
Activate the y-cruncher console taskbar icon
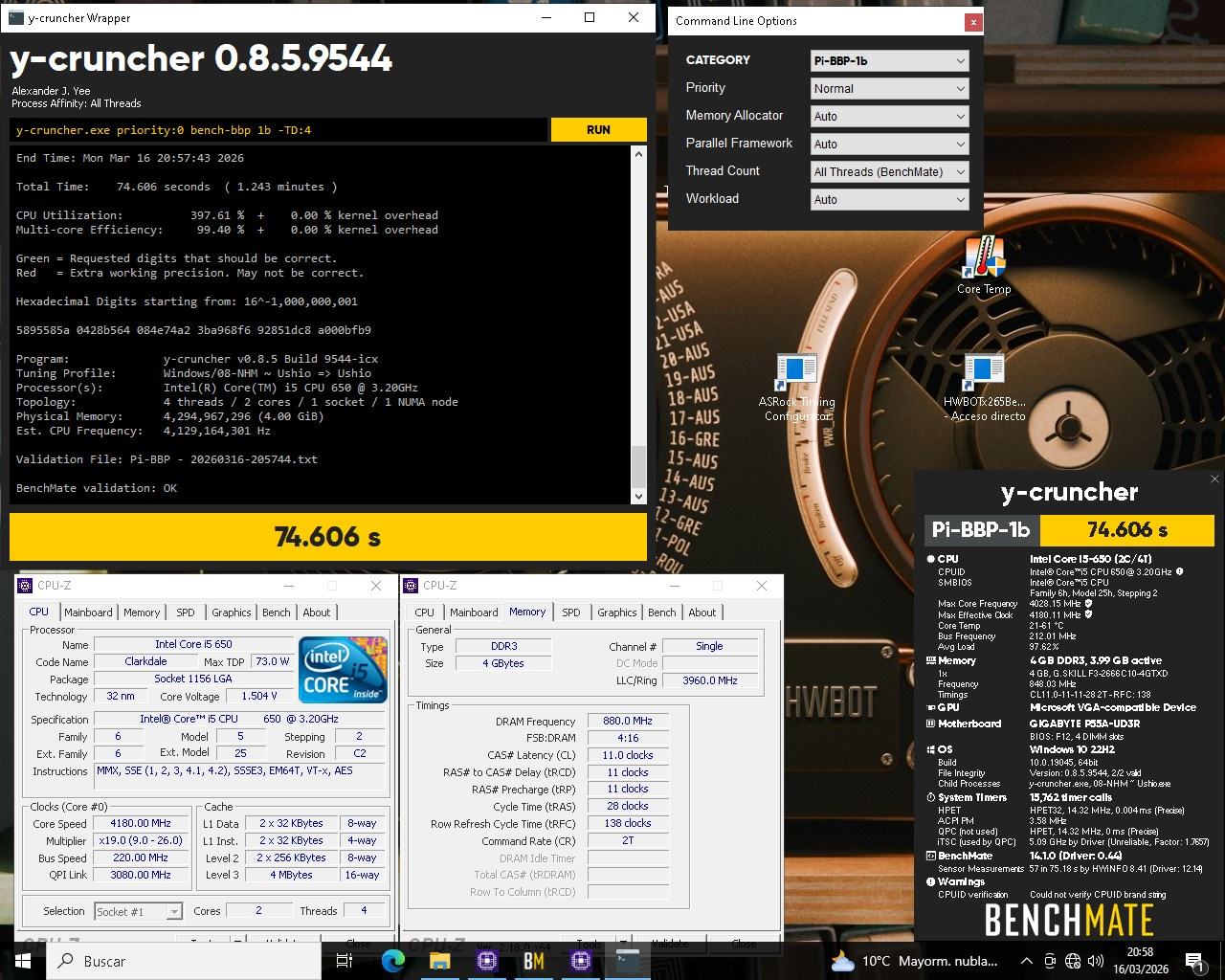628,961
